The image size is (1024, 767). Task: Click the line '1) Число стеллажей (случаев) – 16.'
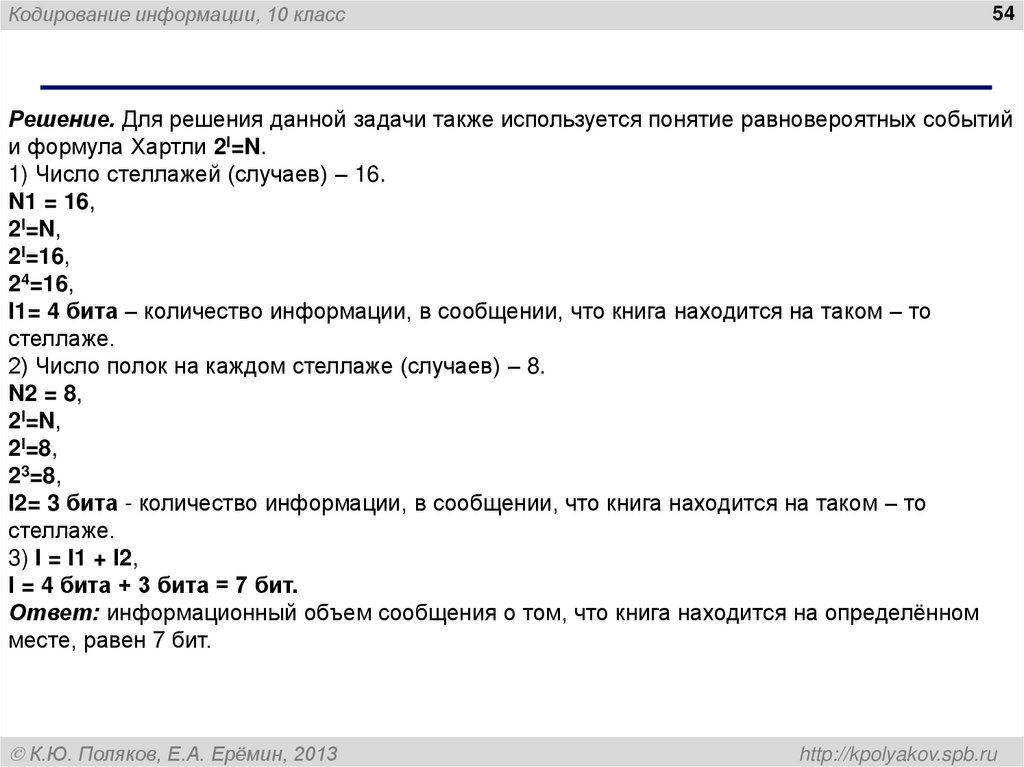(x=197, y=174)
